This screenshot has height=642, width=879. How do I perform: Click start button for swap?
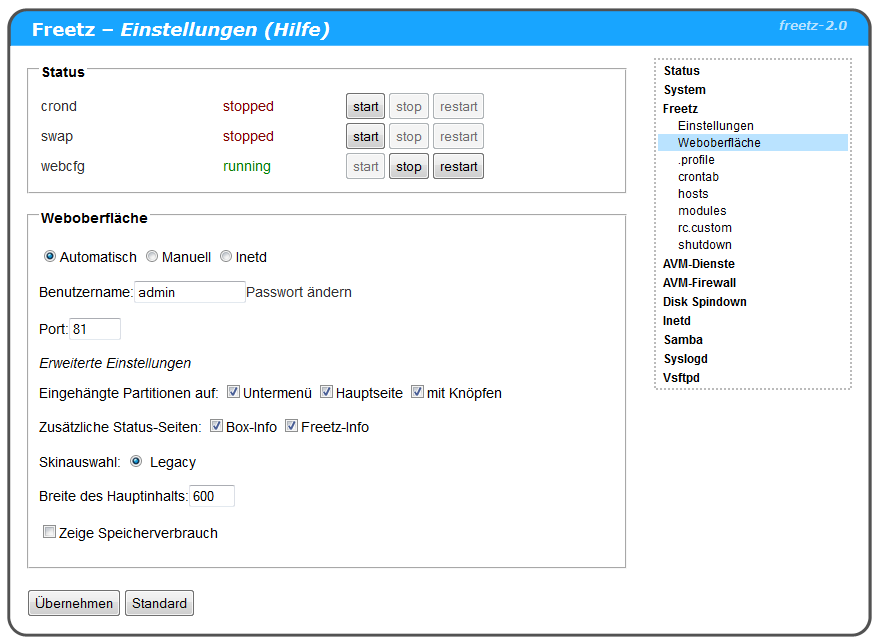tap(365, 136)
